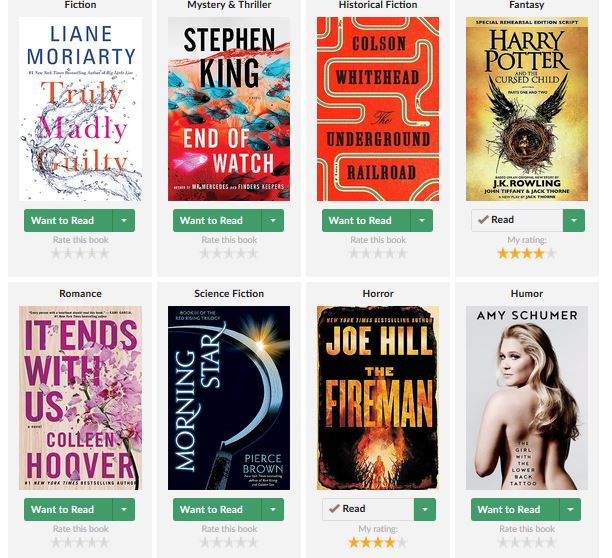Expand shelf options for End of Watch
Viewport: 612px width, 558px height.
(273, 220)
